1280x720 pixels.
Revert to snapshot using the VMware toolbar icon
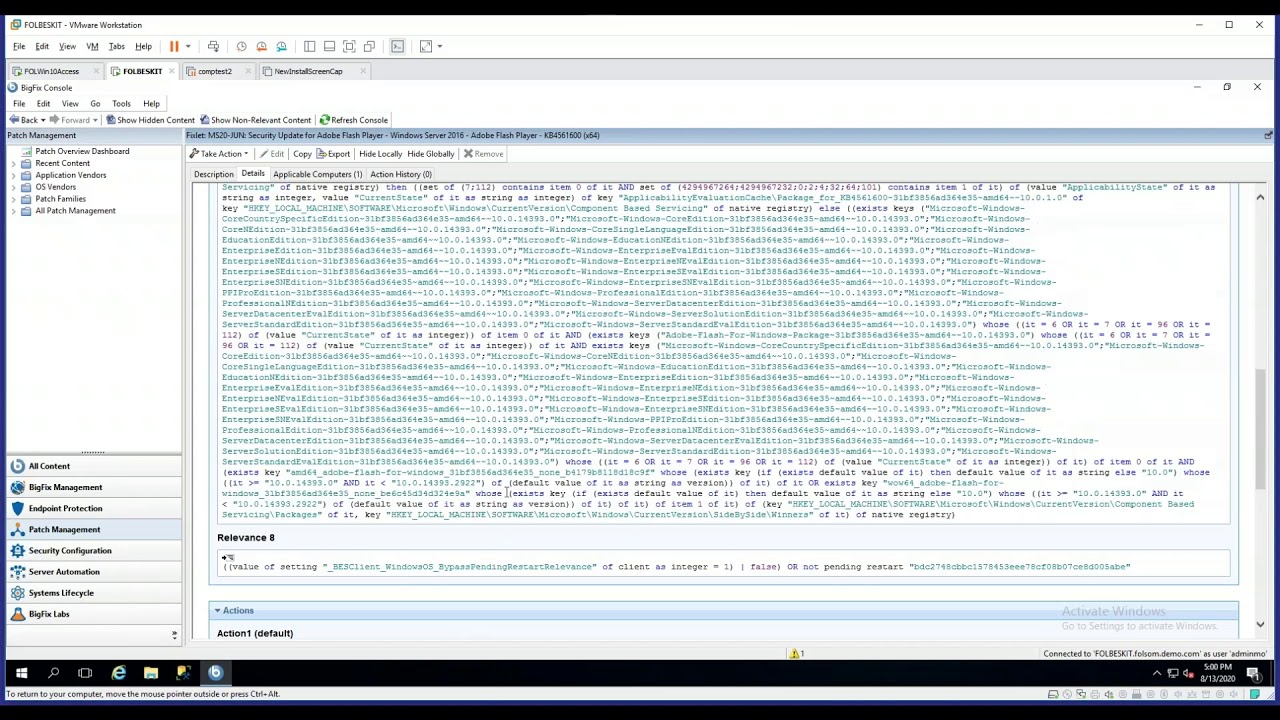coord(261,46)
